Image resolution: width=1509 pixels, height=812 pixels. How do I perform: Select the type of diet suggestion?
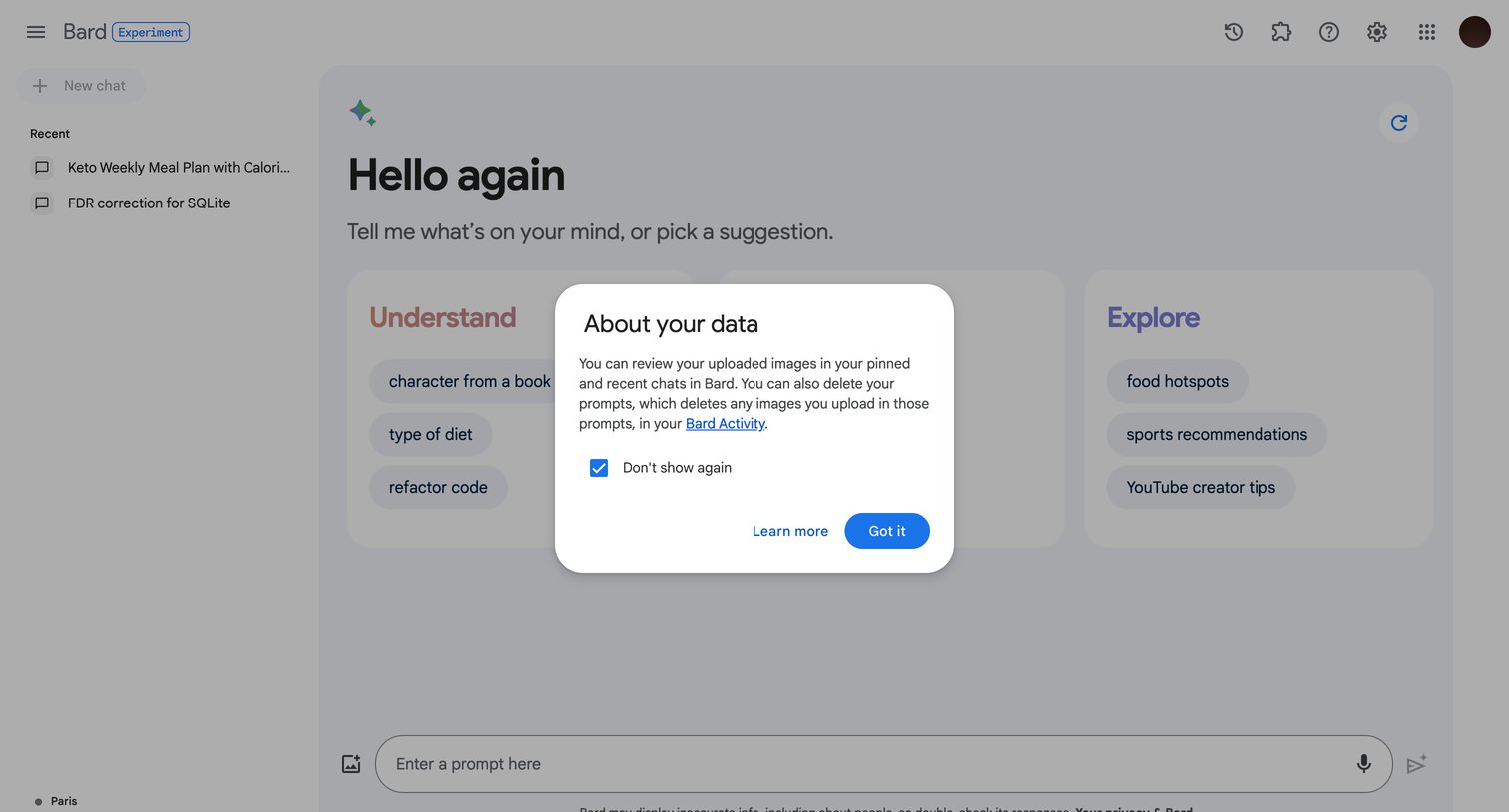click(431, 435)
